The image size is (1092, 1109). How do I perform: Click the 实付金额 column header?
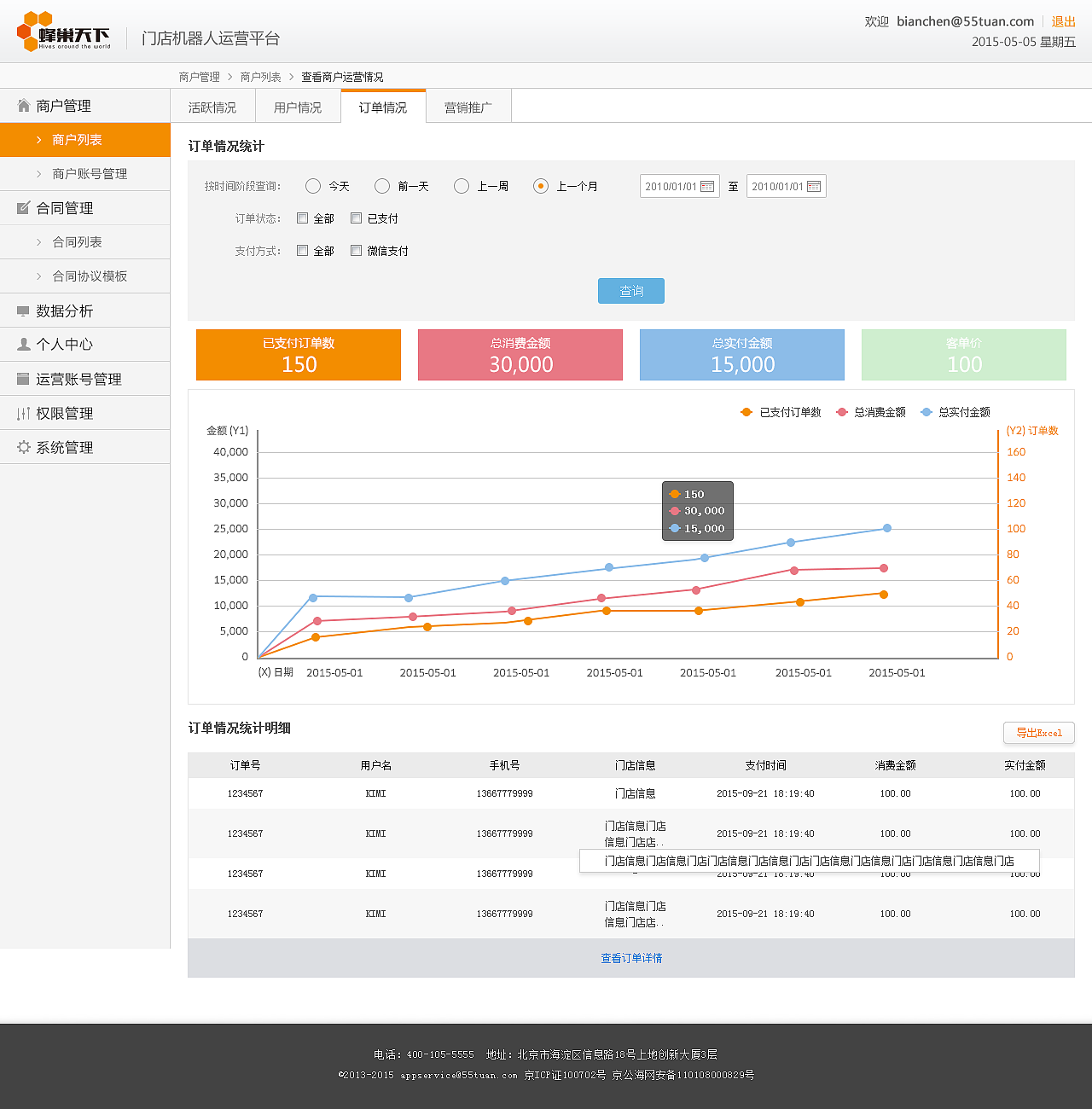click(1025, 765)
